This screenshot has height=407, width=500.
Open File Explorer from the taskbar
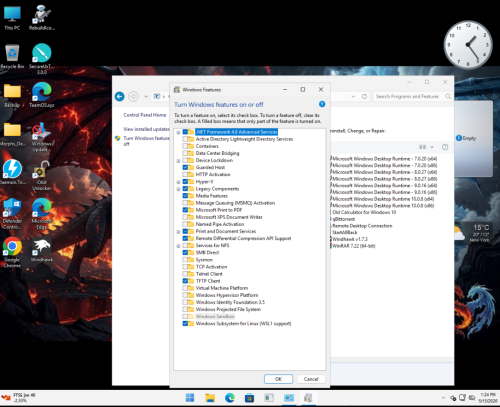[x=210, y=398]
